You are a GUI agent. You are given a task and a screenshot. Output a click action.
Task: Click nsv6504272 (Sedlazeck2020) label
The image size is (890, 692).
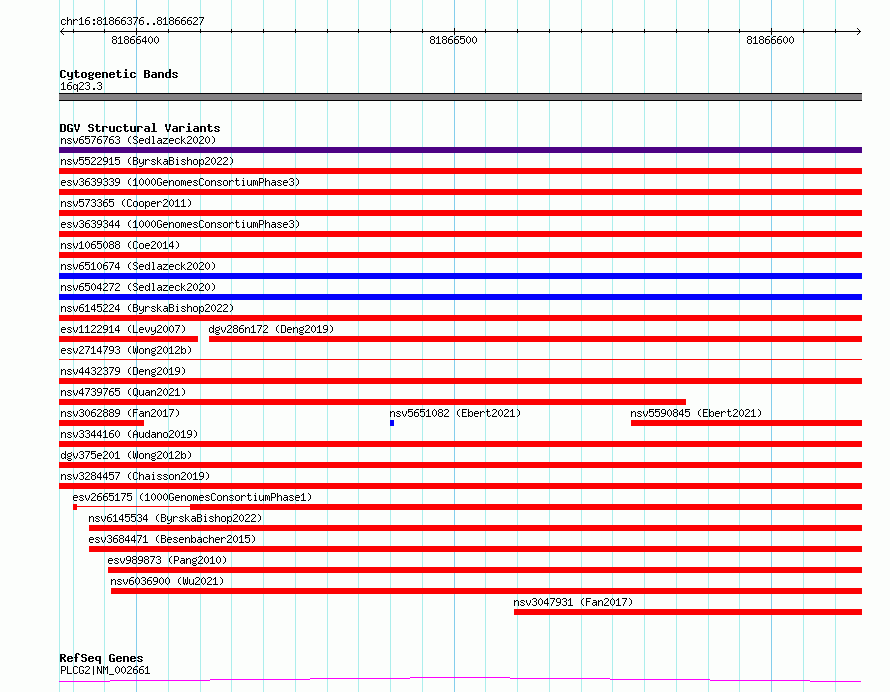138,287
